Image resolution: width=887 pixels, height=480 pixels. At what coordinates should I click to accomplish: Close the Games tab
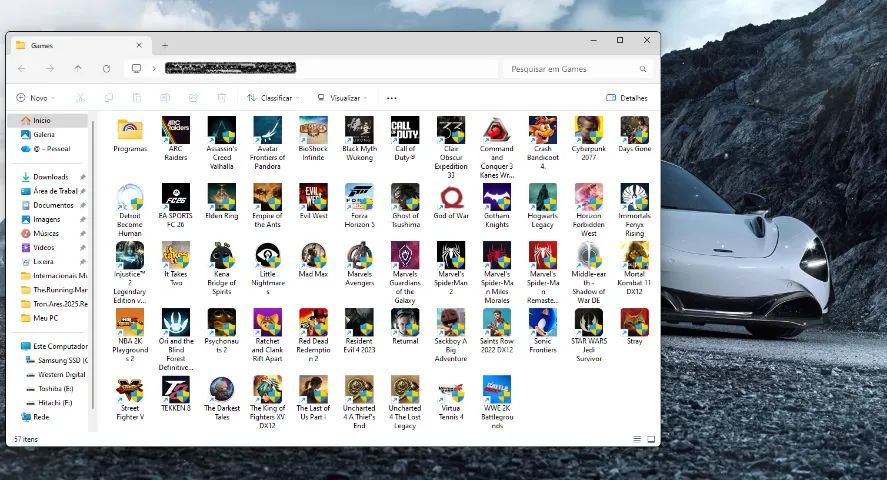pos(139,45)
